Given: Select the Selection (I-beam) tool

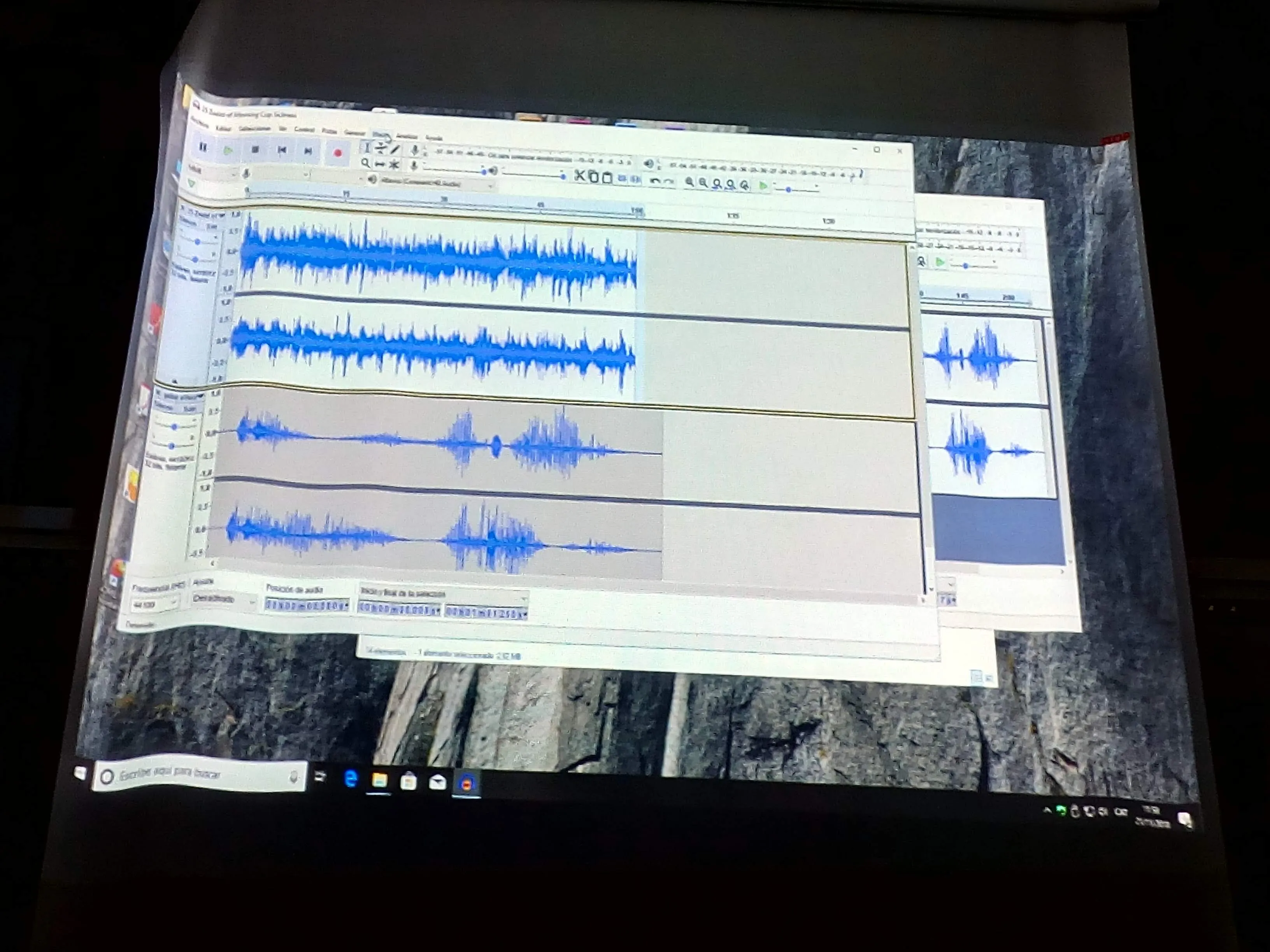Looking at the screenshot, I should [x=367, y=147].
